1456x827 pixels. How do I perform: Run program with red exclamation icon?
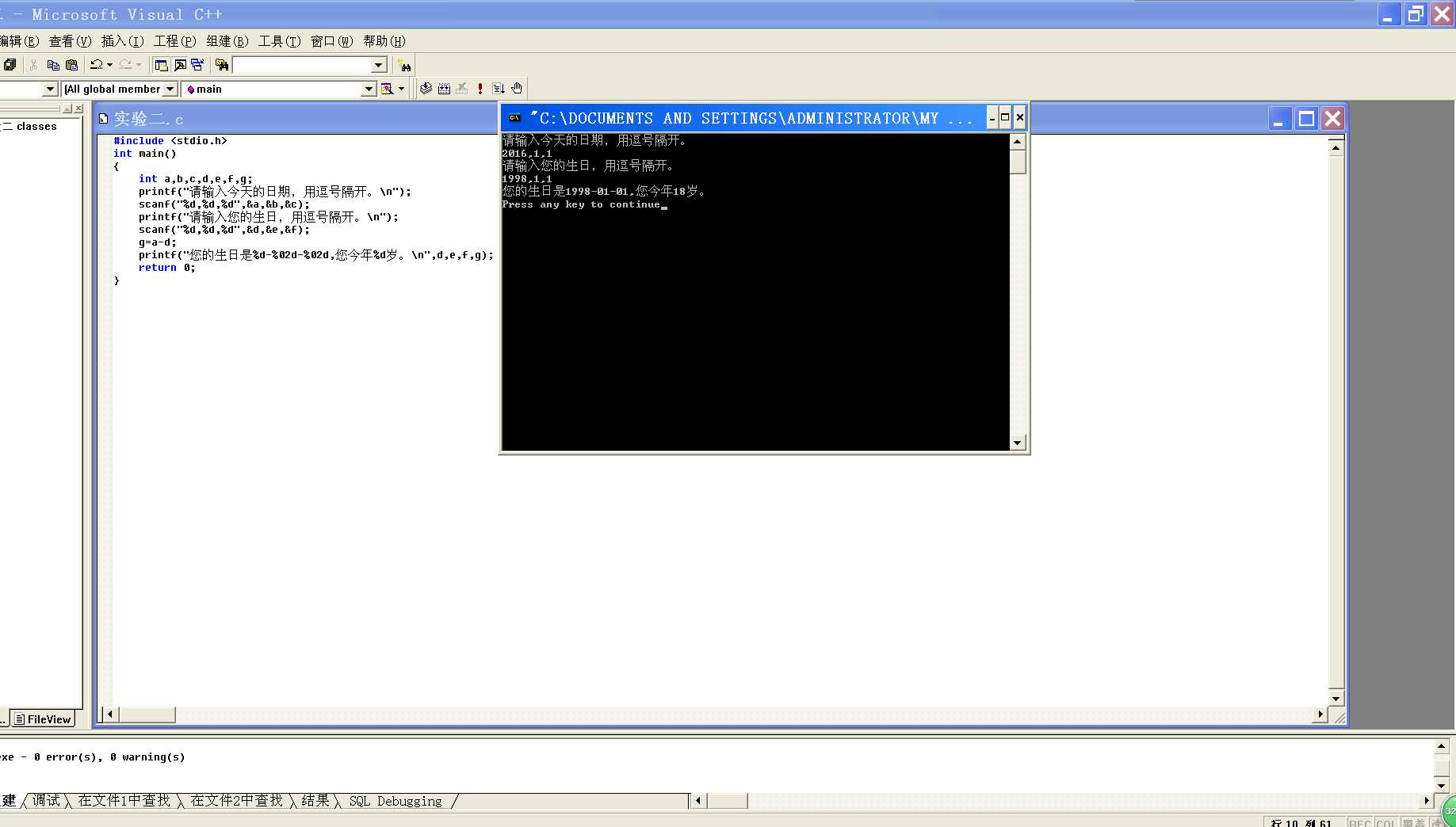tap(480, 89)
